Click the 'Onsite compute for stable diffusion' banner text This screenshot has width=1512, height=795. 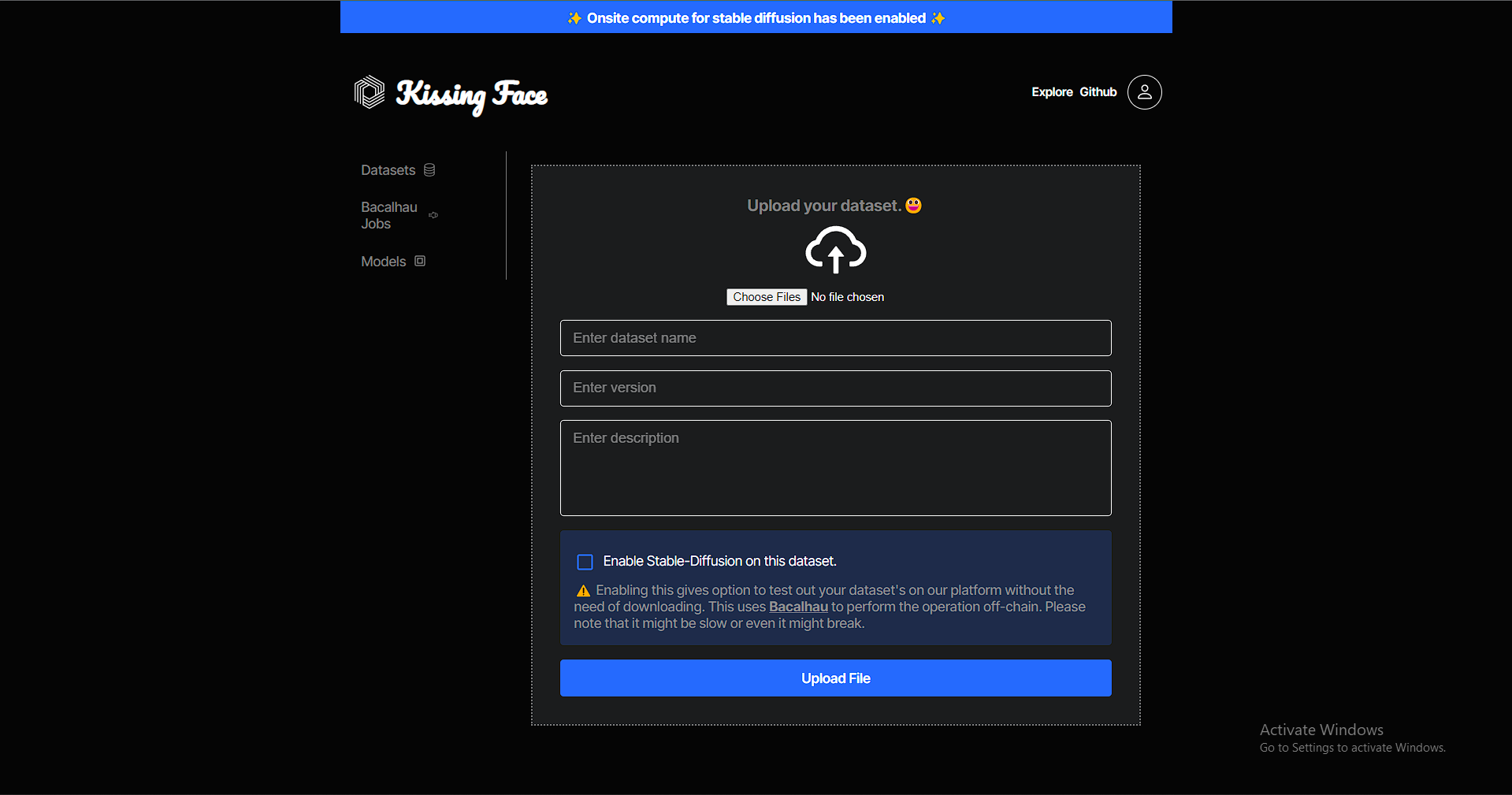tap(756, 18)
